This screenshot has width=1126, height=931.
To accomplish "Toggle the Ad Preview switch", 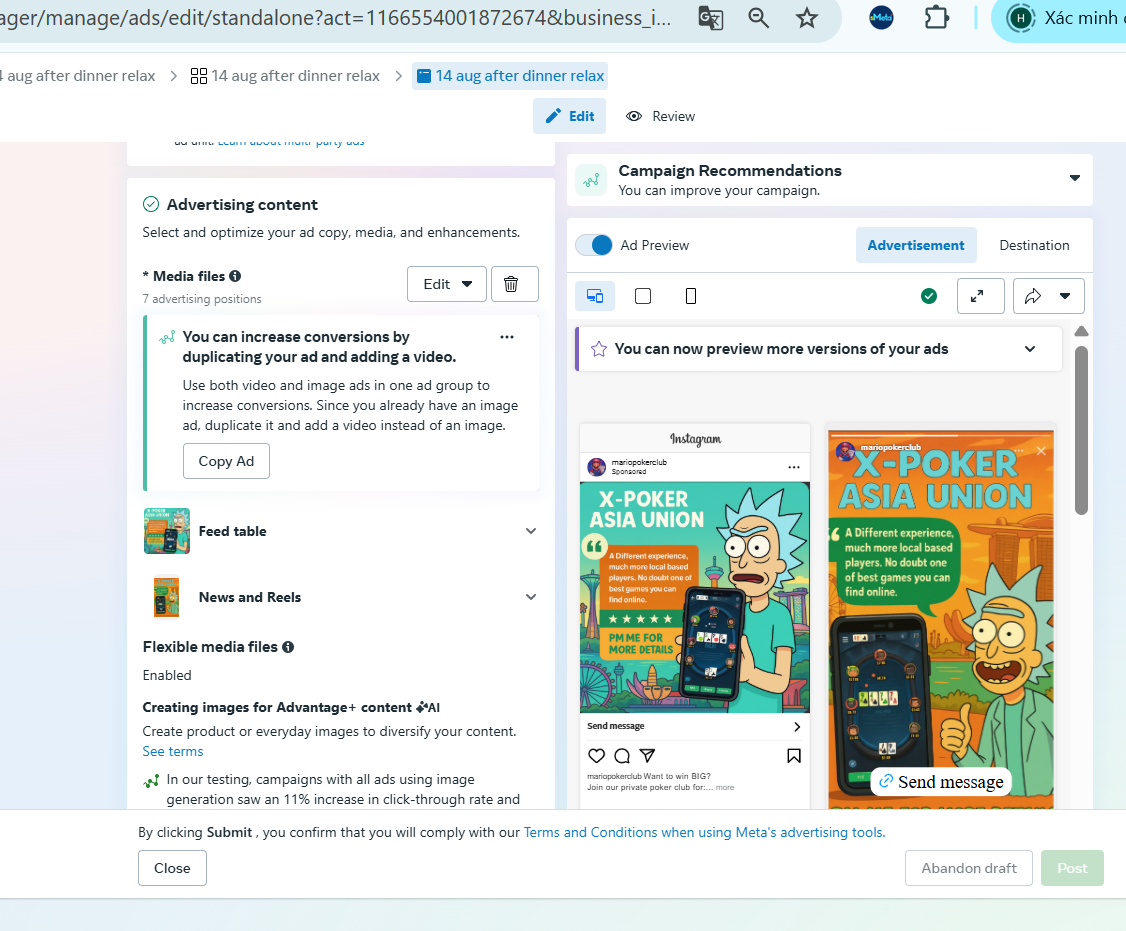I will click(x=594, y=245).
